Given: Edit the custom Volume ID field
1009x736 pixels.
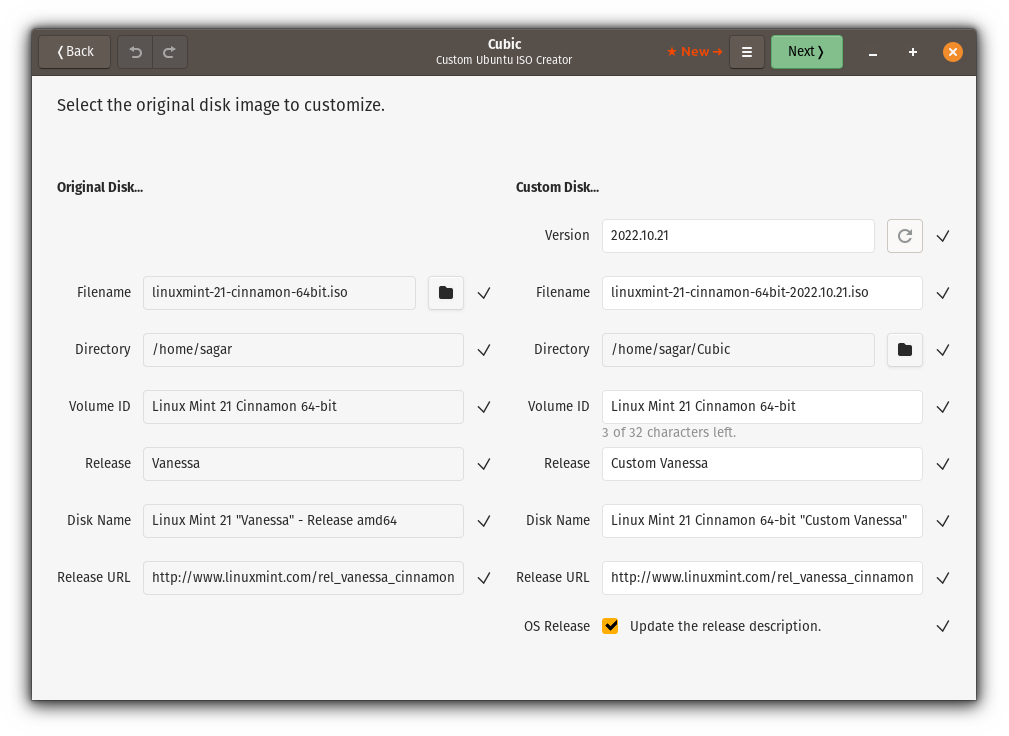Looking at the screenshot, I should click(x=761, y=406).
